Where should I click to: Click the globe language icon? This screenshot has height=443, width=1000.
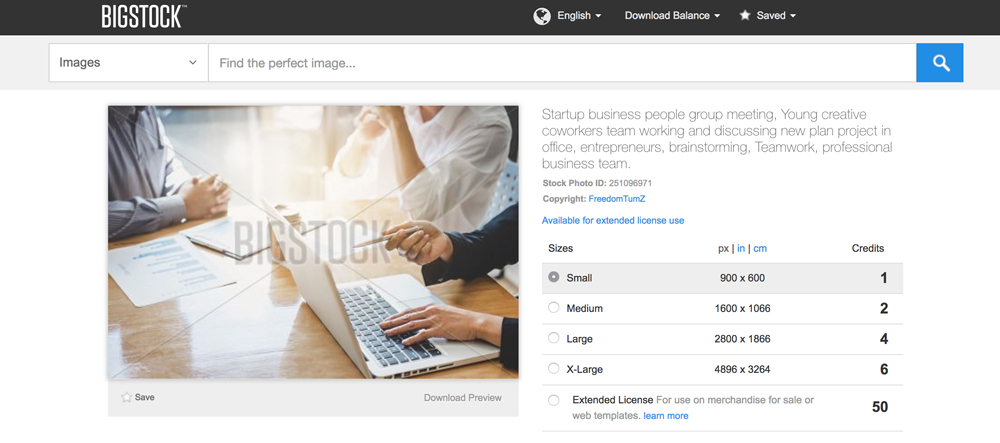[541, 16]
